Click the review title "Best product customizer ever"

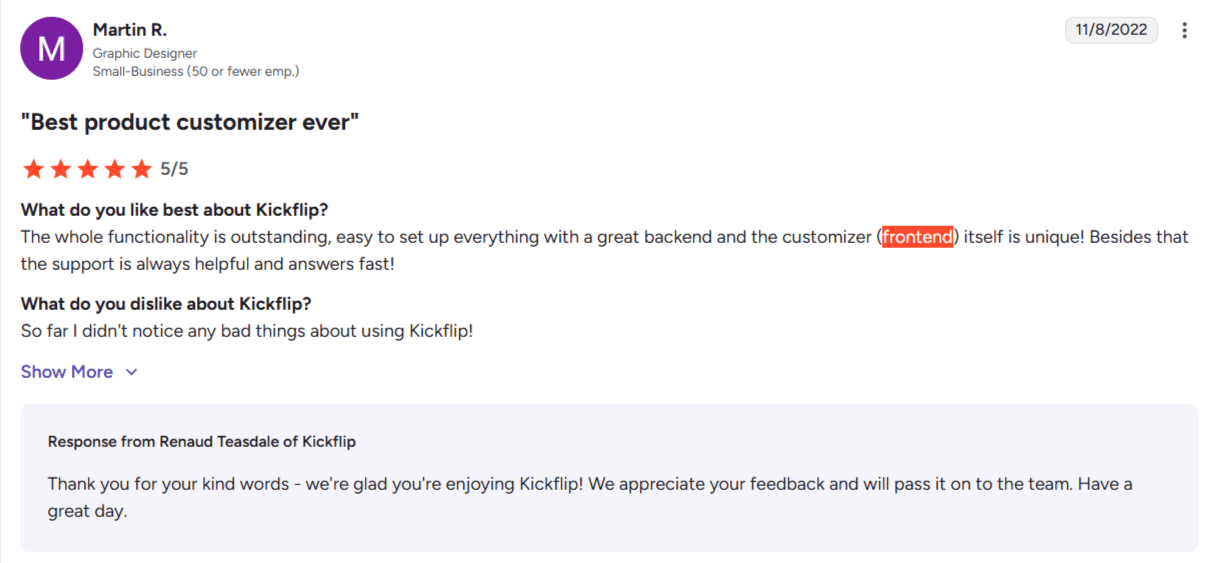[x=190, y=122]
